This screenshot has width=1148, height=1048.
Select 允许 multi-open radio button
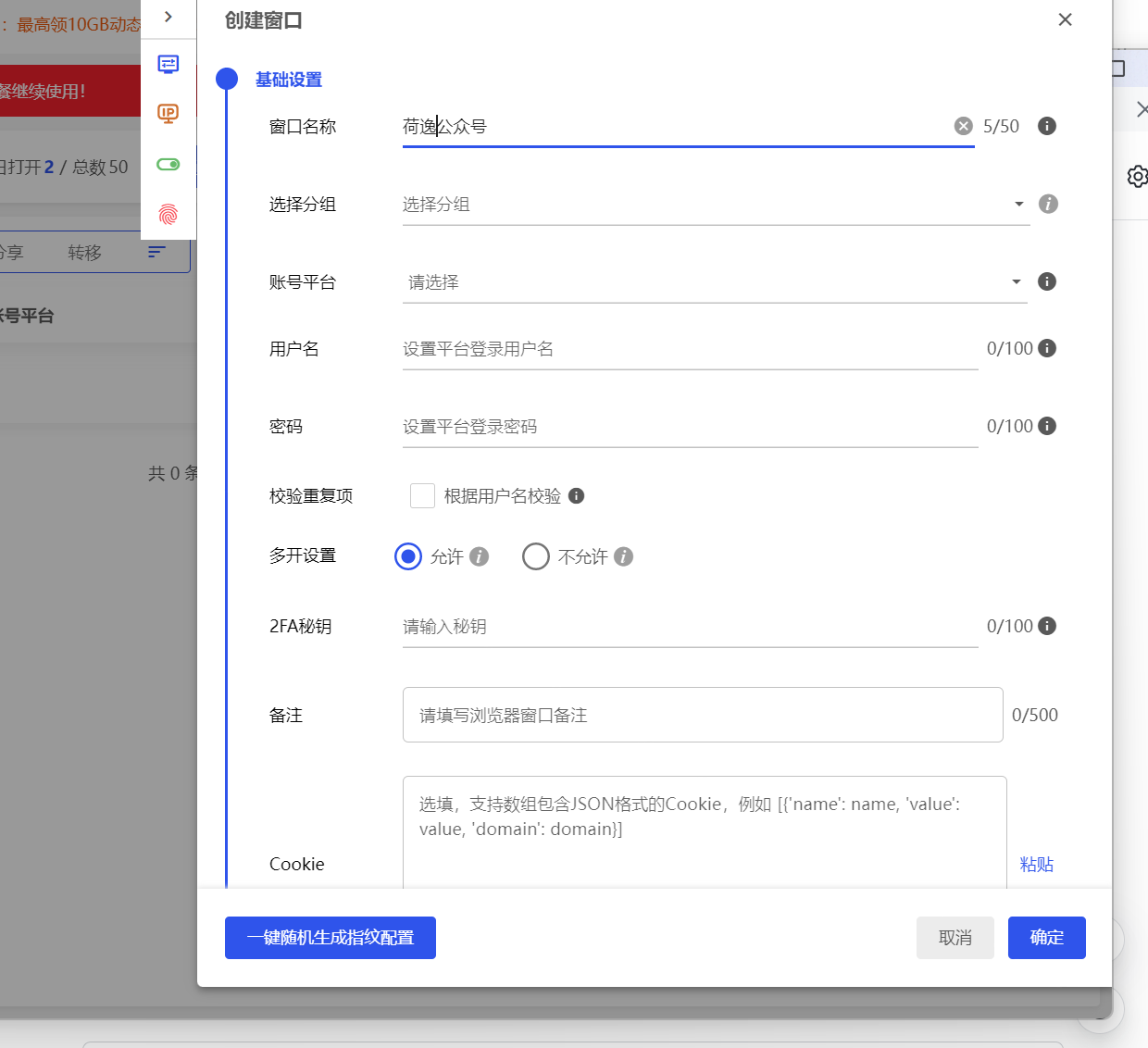point(408,556)
